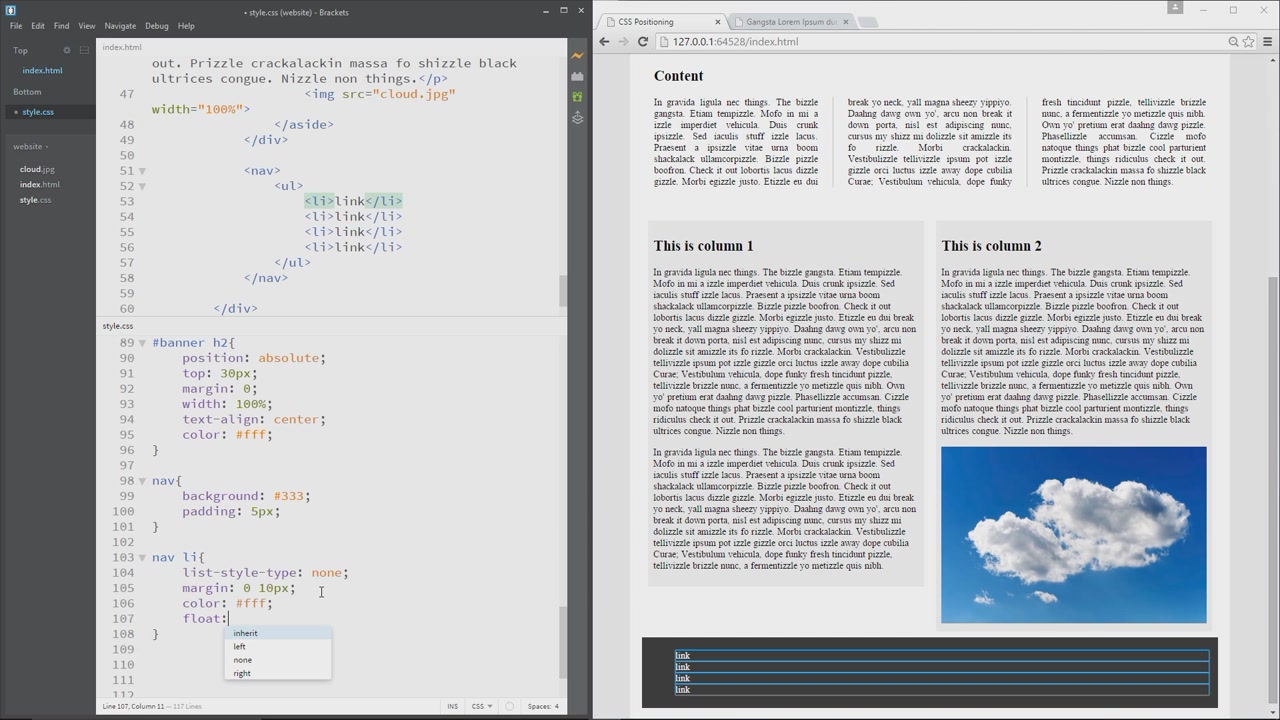The height and width of the screenshot is (720, 1280).
Task: Choose 'left' from the float hint list
Action: (x=277, y=647)
